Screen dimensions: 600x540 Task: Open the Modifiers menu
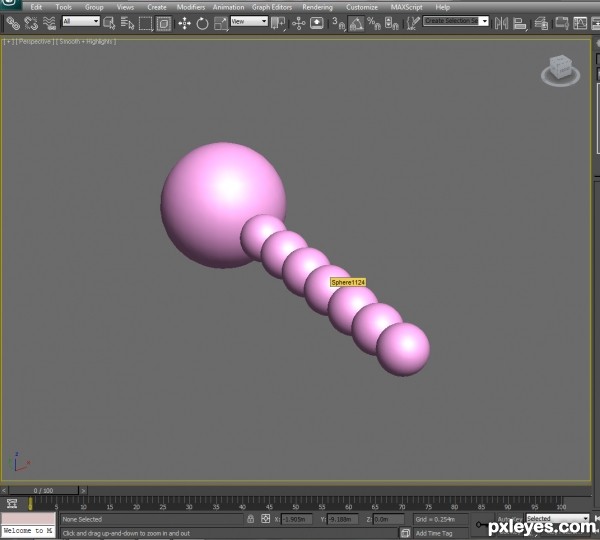[191, 7]
